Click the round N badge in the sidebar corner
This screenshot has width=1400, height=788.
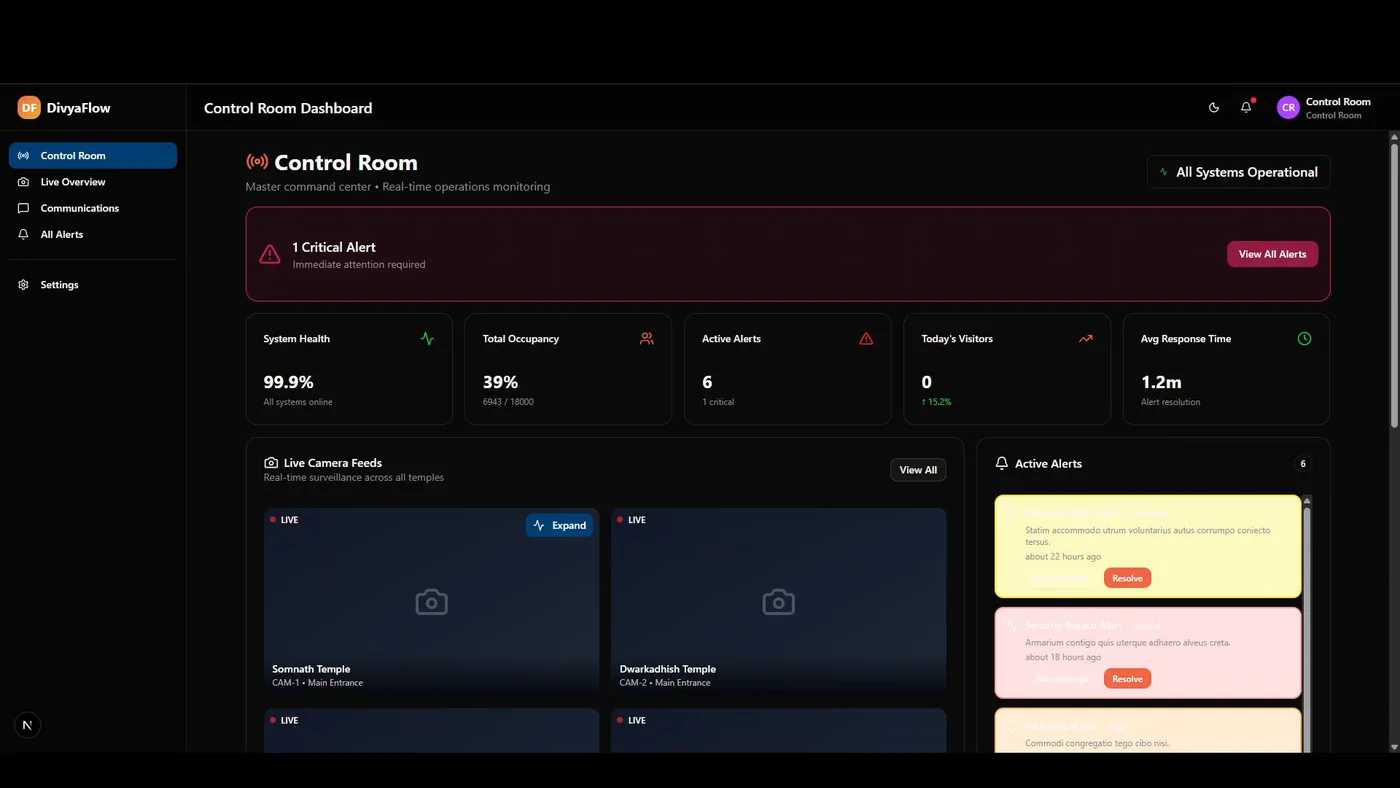pyautogui.click(x=28, y=725)
